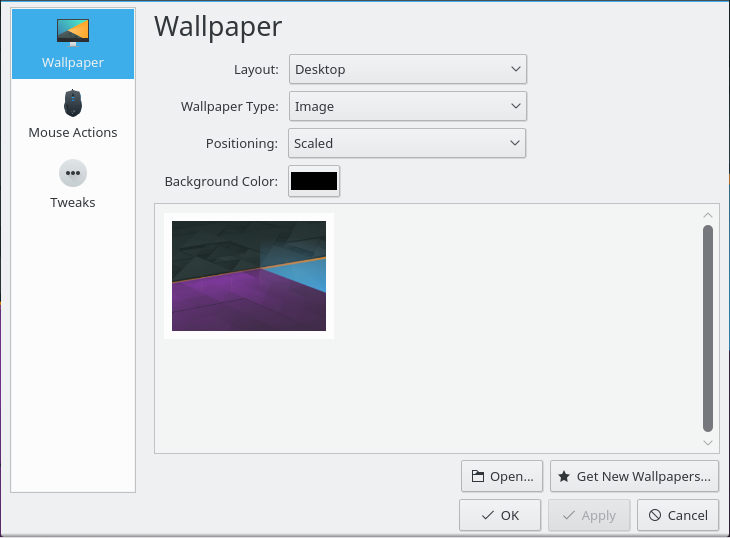Click the checkmark icon on the OK button
Viewport: 730px width, 538px height.
[x=487, y=516]
